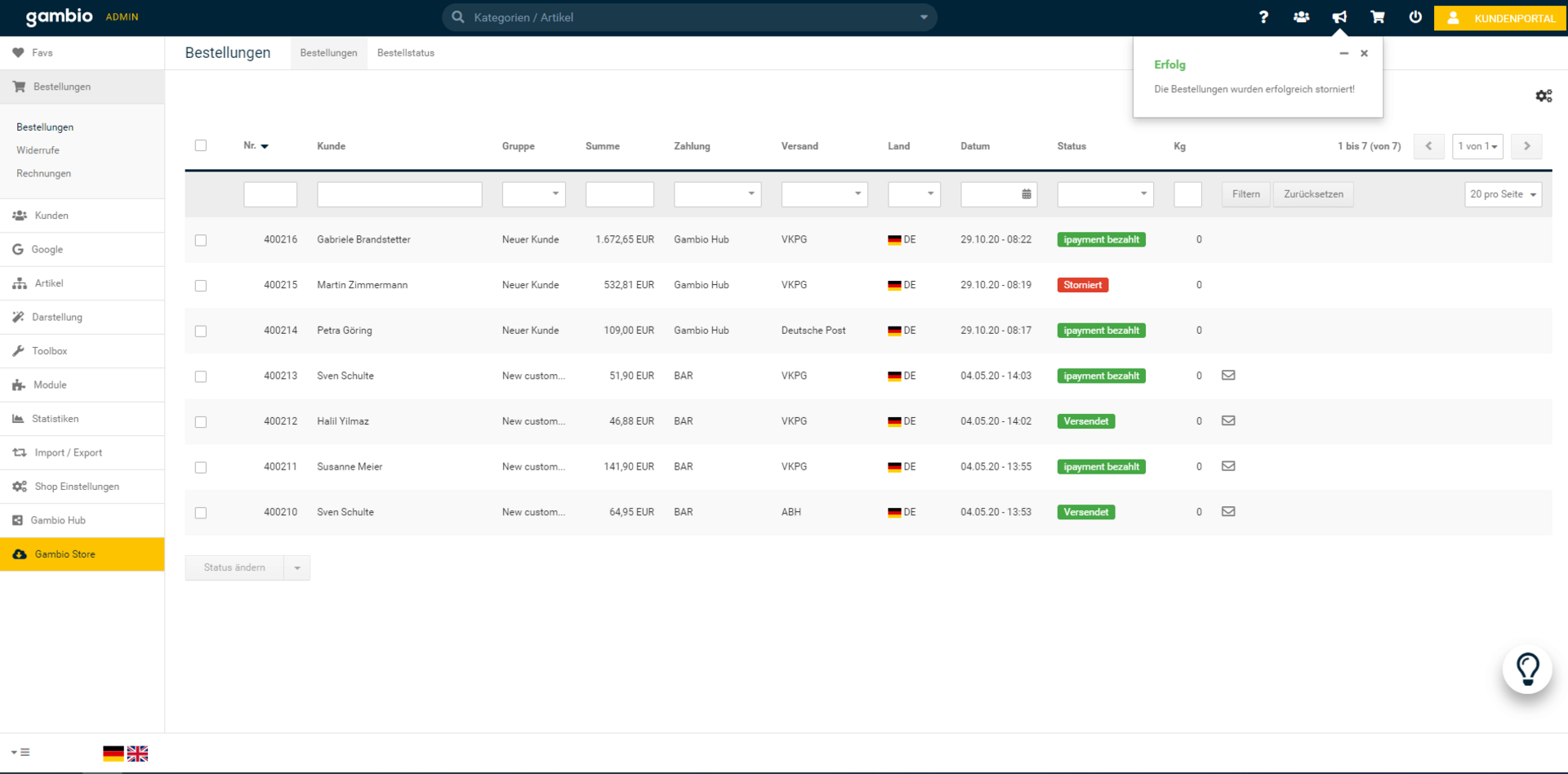Toggle the select-all orders checkbox
This screenshot has height=774, width=1568.
(201, 145)
